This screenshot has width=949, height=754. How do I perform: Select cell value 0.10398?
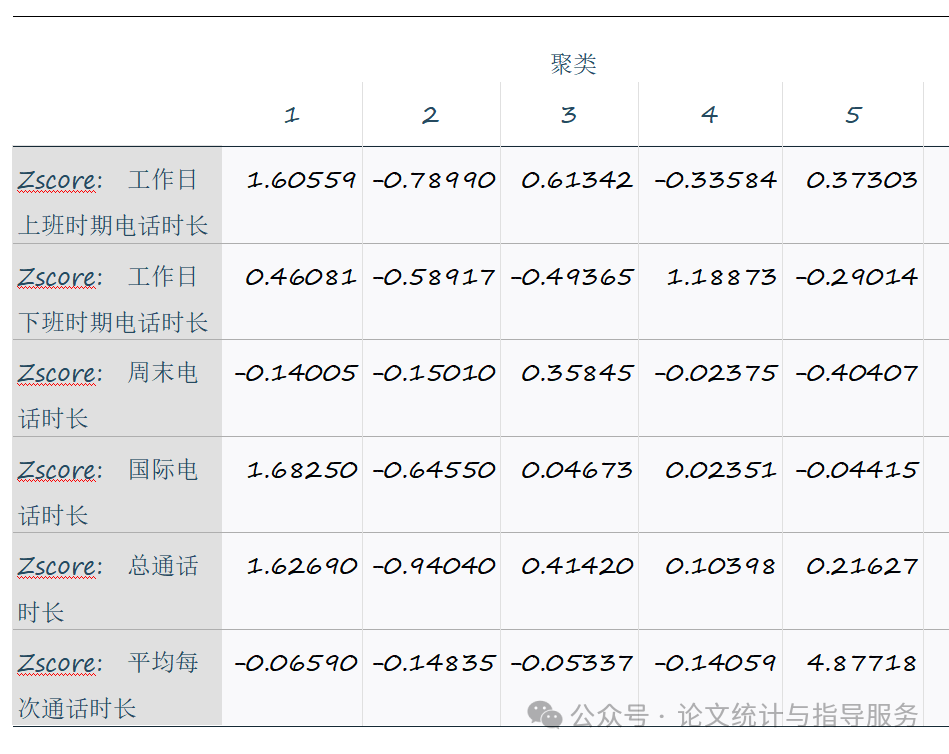(x=721, y=566)
